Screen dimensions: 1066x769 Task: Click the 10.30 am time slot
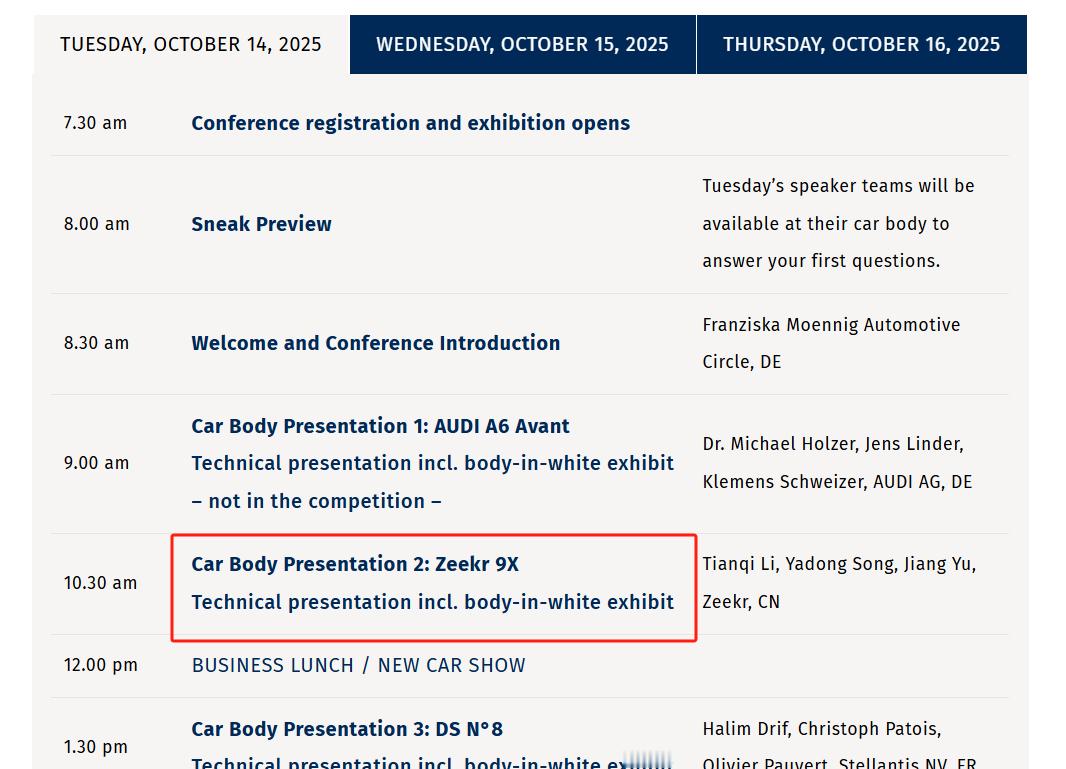(x=101, y=583)
